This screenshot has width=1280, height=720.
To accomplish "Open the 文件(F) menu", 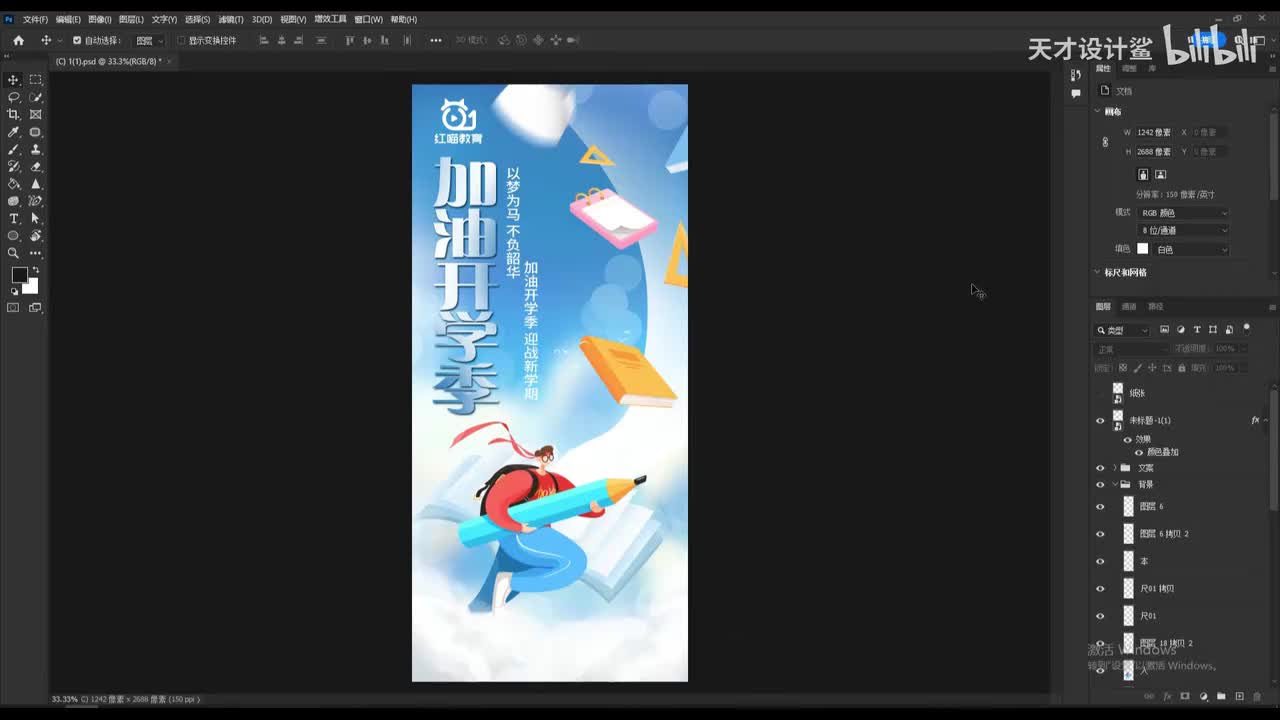I will point(35,19).
